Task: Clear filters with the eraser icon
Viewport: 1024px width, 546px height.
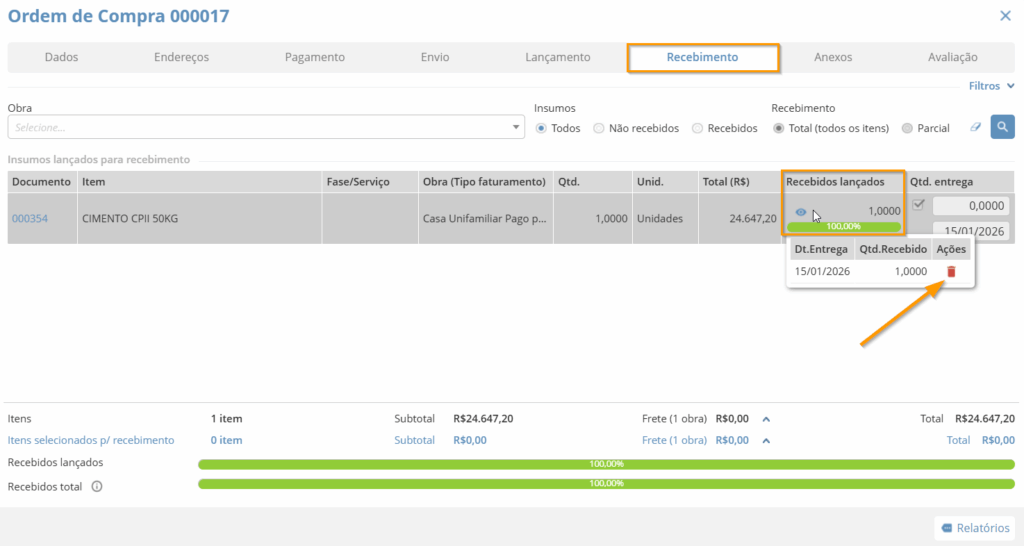Action: [976, 128]
